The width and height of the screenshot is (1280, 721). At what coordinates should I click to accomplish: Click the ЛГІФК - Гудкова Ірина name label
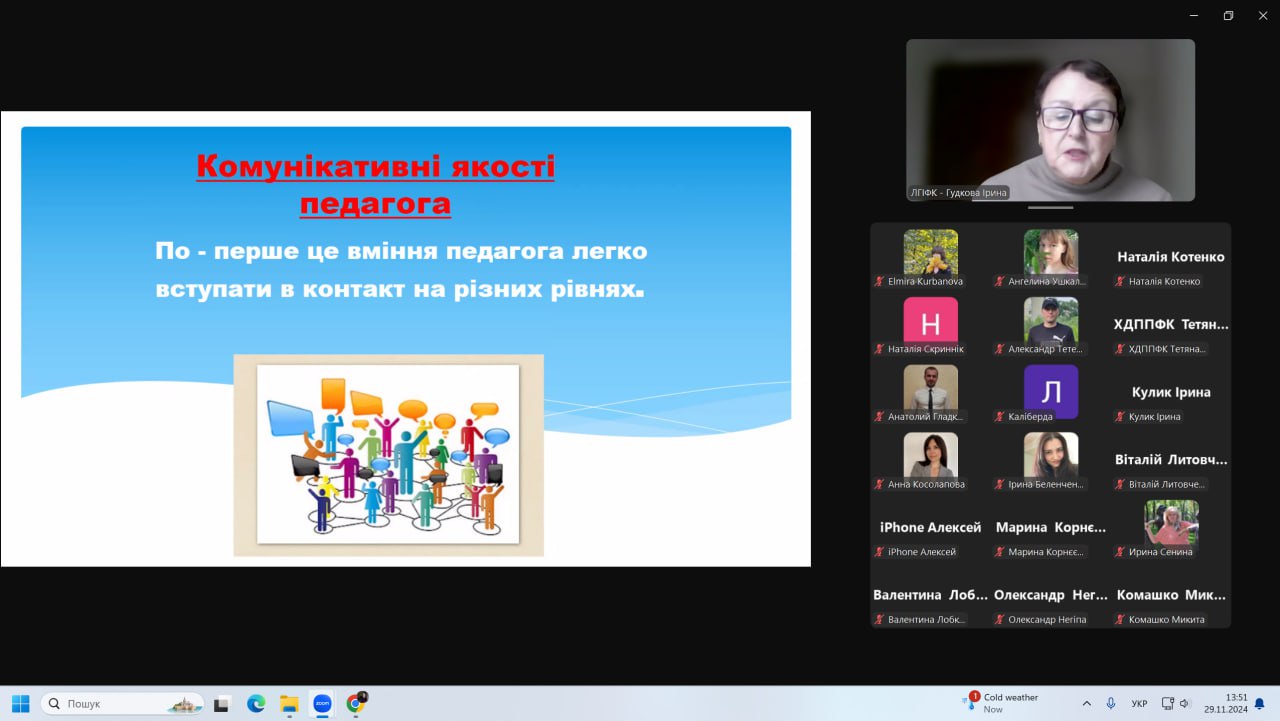click(958, 192)
